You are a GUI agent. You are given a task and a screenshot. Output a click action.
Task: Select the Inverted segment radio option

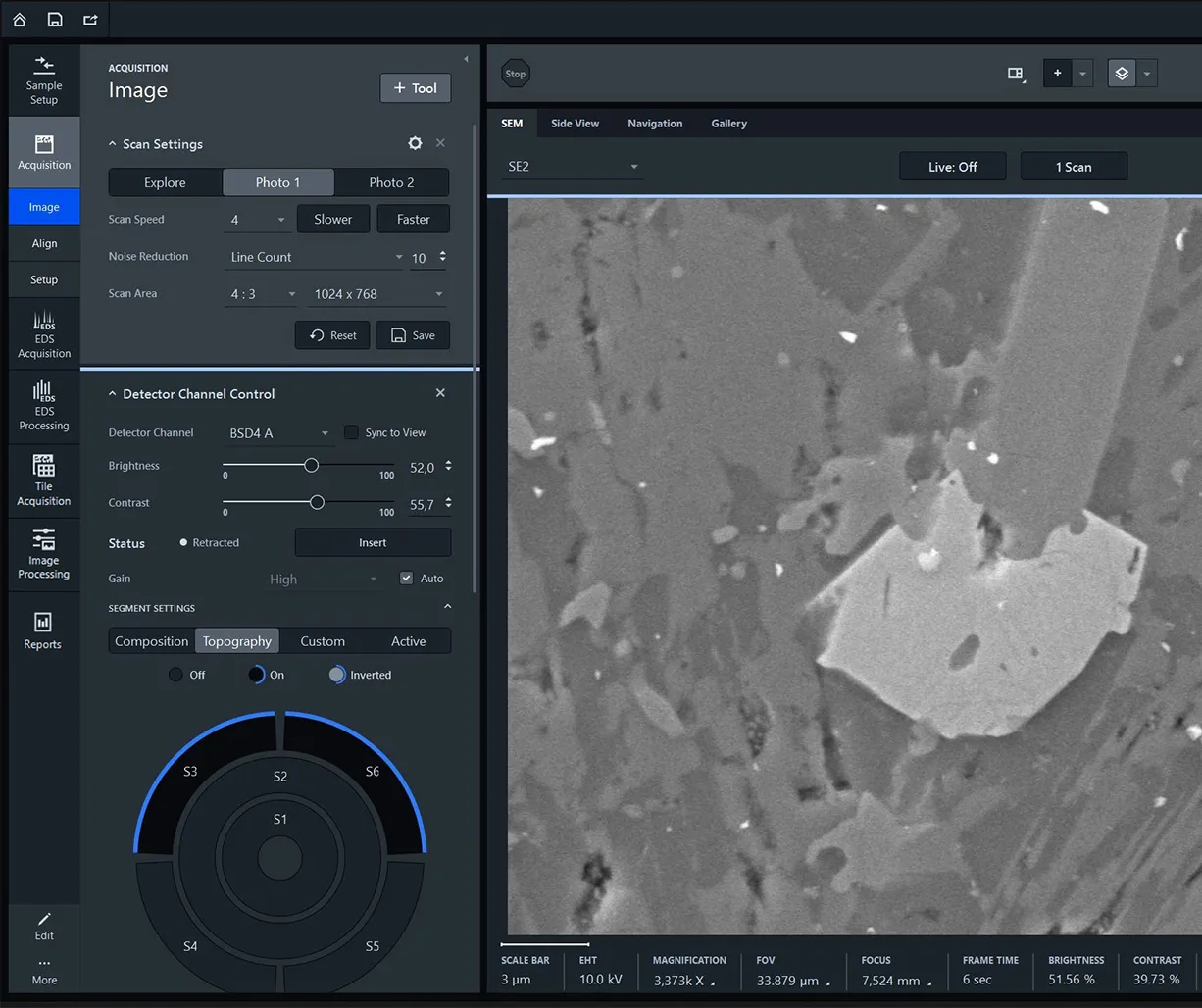click(x=337, y=675)
